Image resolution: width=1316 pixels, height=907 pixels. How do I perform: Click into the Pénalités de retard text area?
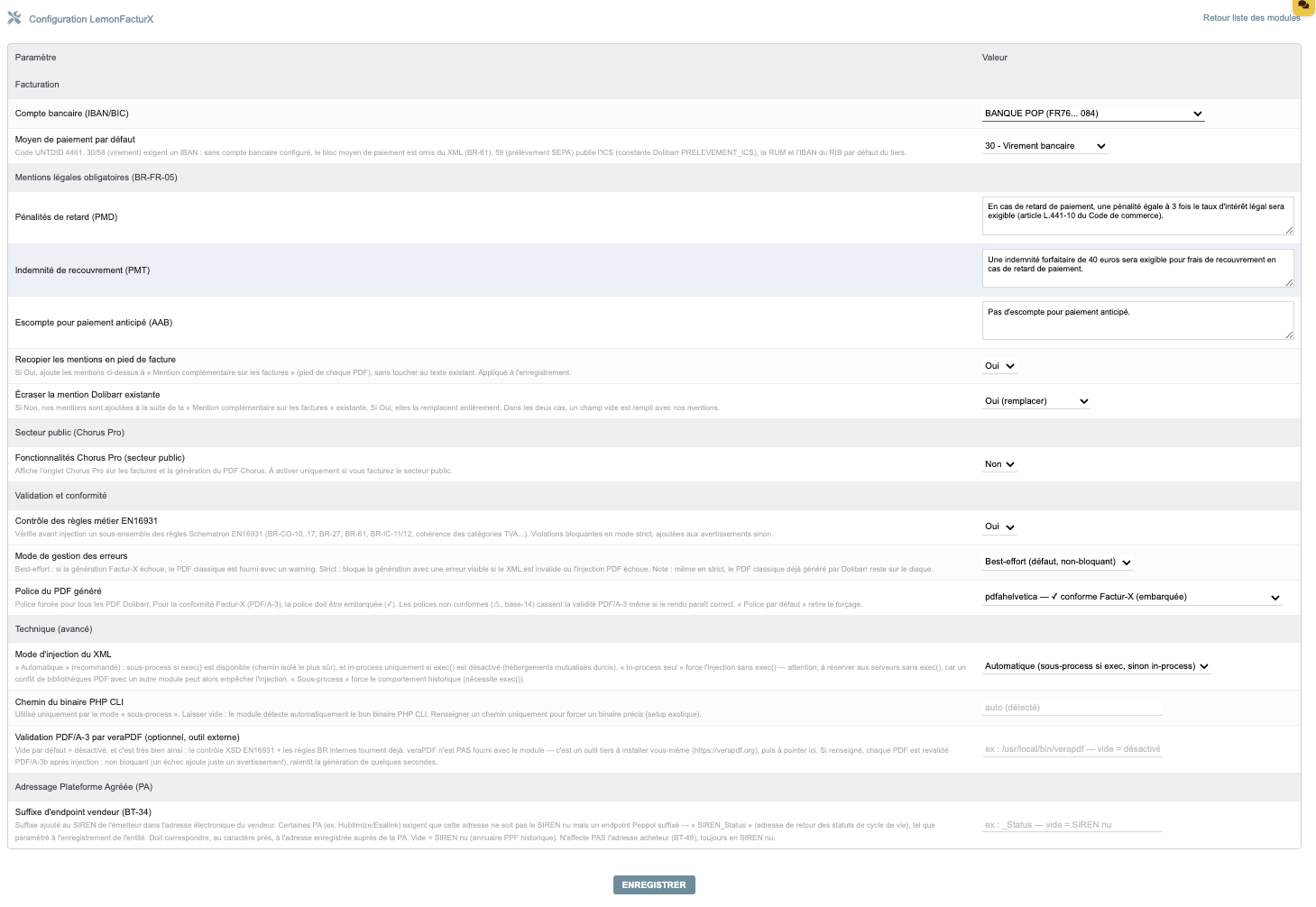click(x=1137, y=216)
